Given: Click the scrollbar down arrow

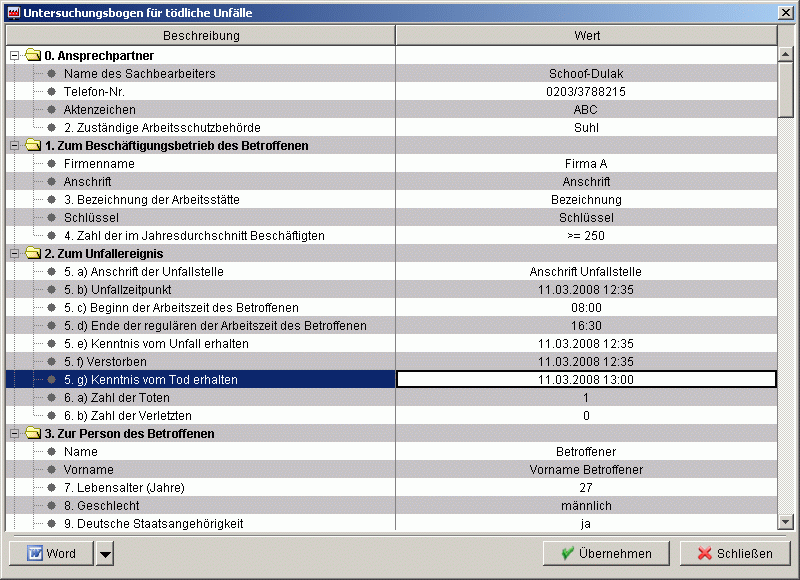Looking at the screenshot, I should pyautogui.click(x=785, y=521).
